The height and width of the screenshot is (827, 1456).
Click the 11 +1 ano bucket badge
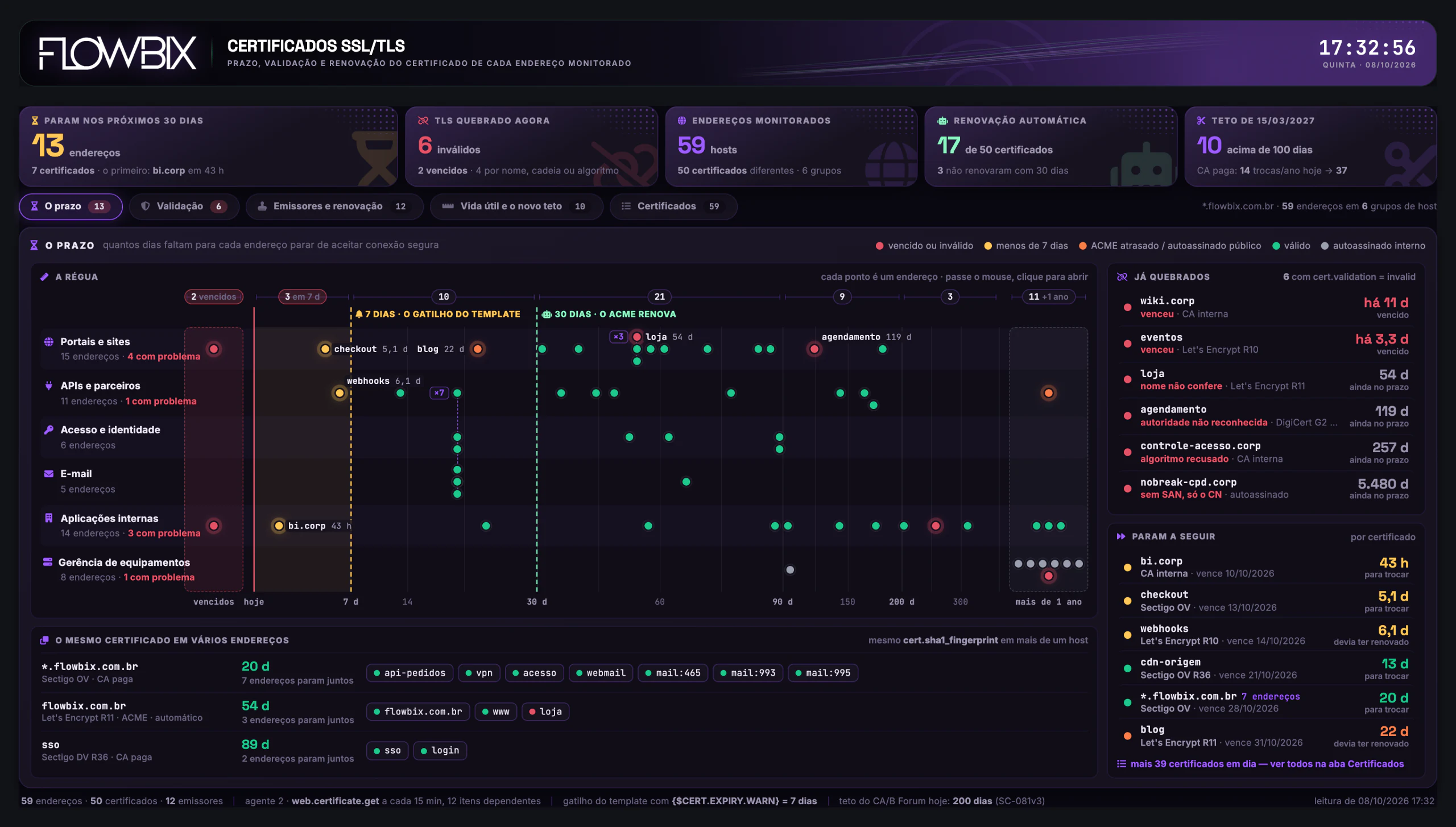click(1048, 297)
